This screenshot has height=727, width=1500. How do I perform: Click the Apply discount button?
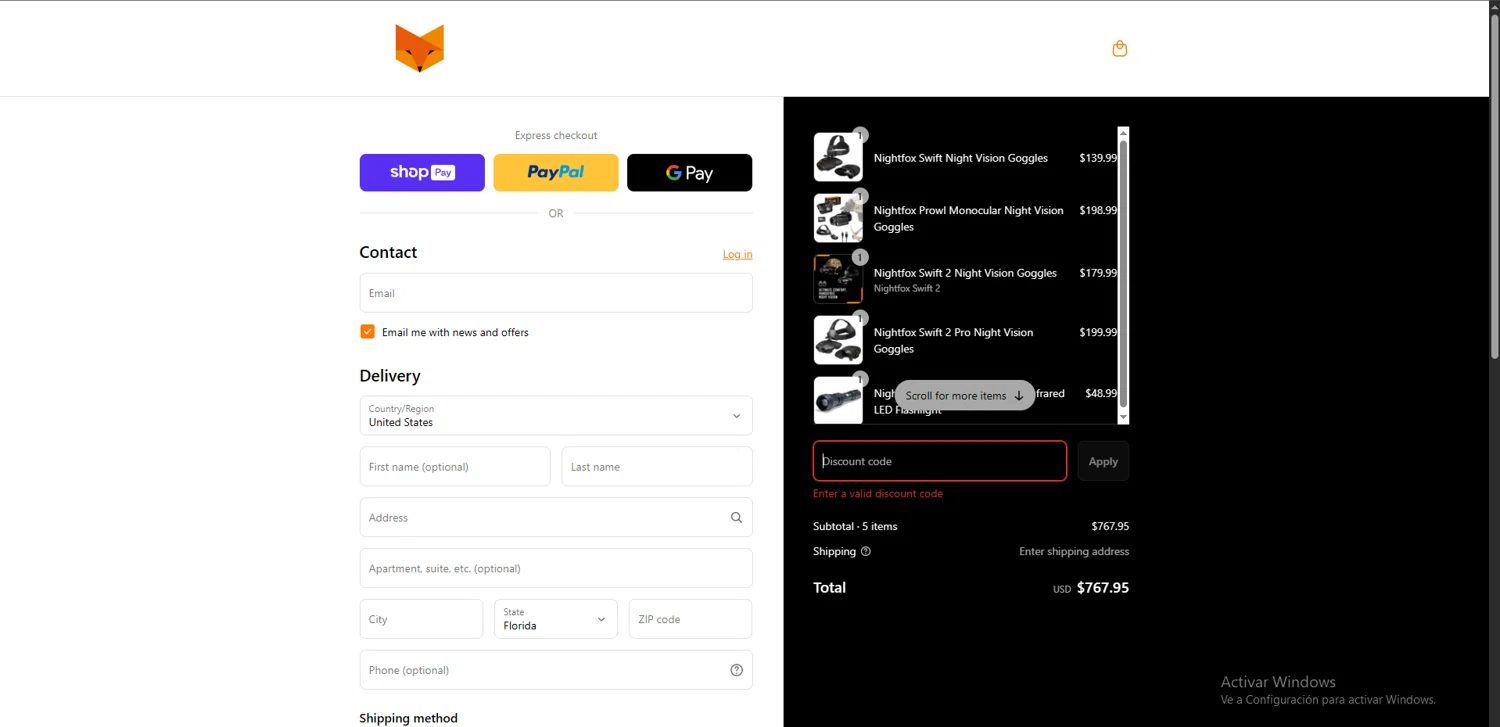1103,461
